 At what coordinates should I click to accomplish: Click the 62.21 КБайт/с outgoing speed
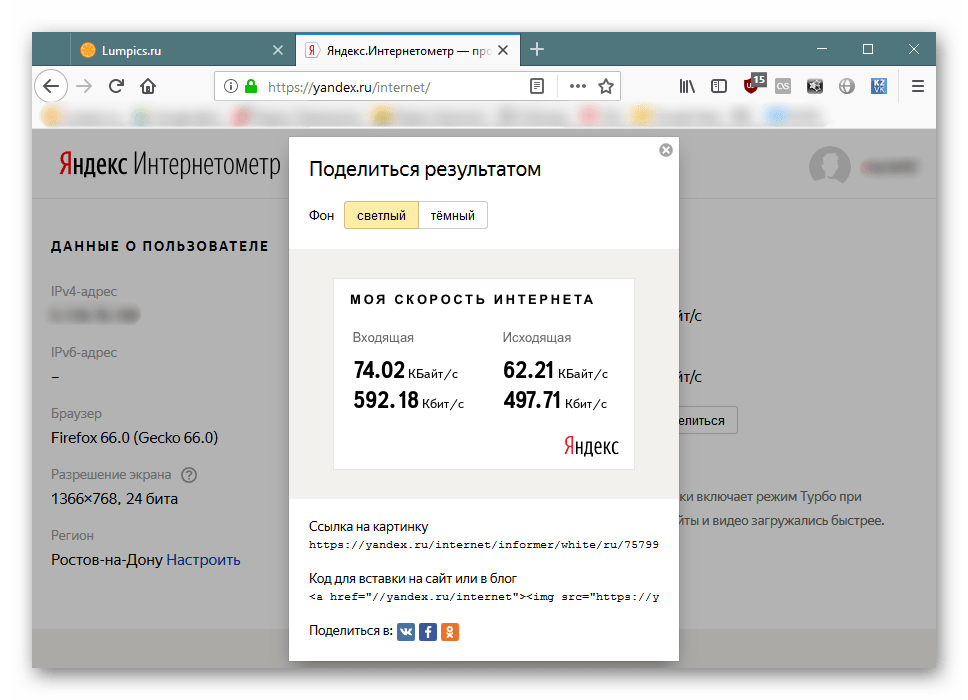tap(556, 370)
